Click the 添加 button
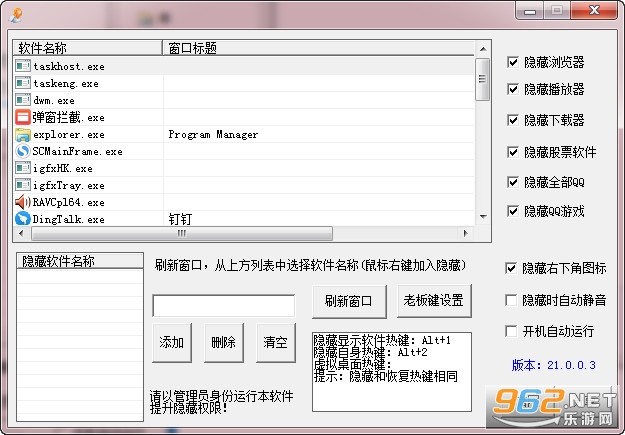Image resolution: width=625 pixels, height=435 pixels. [x=172, y=342]
